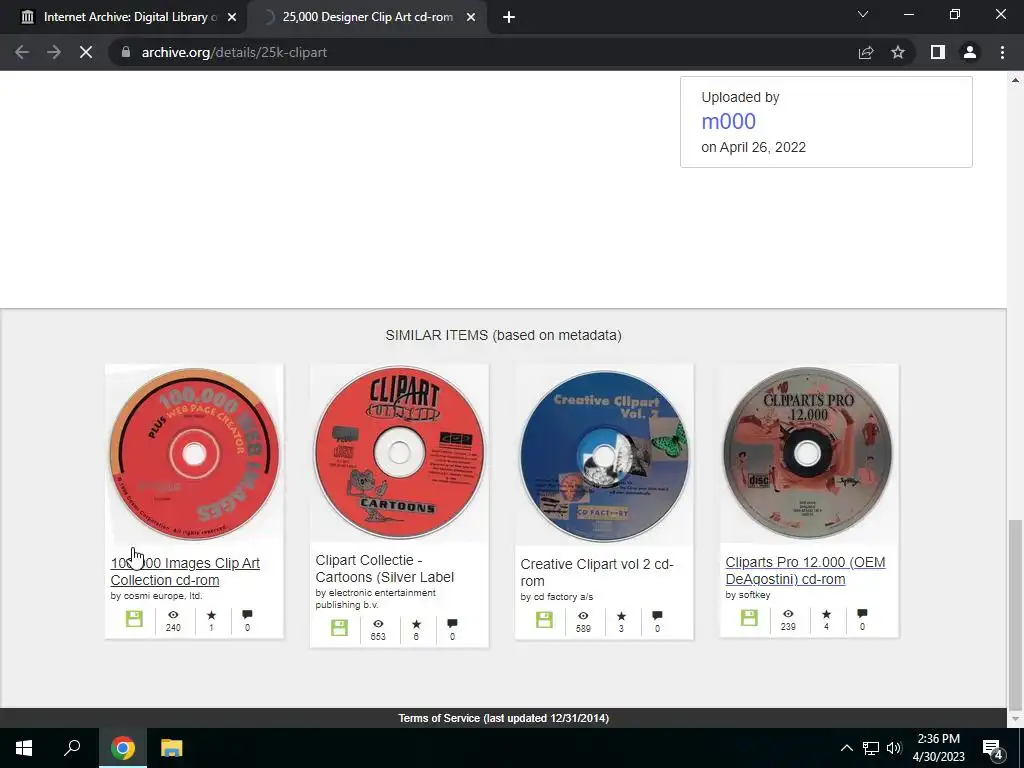
Task: Open network status tray icon
Action: (871, 748)
